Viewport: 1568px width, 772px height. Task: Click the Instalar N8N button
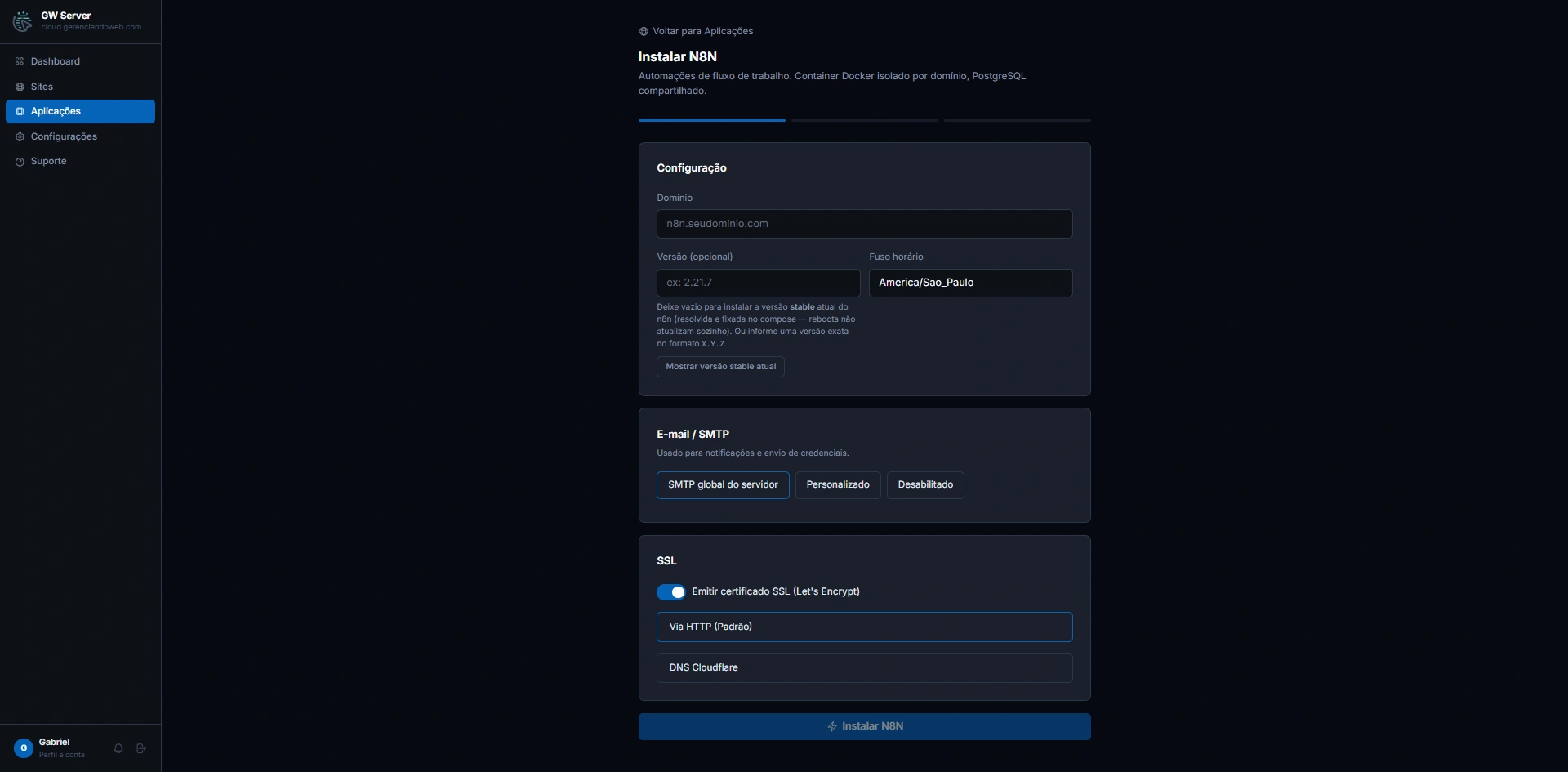coord(864,726)
